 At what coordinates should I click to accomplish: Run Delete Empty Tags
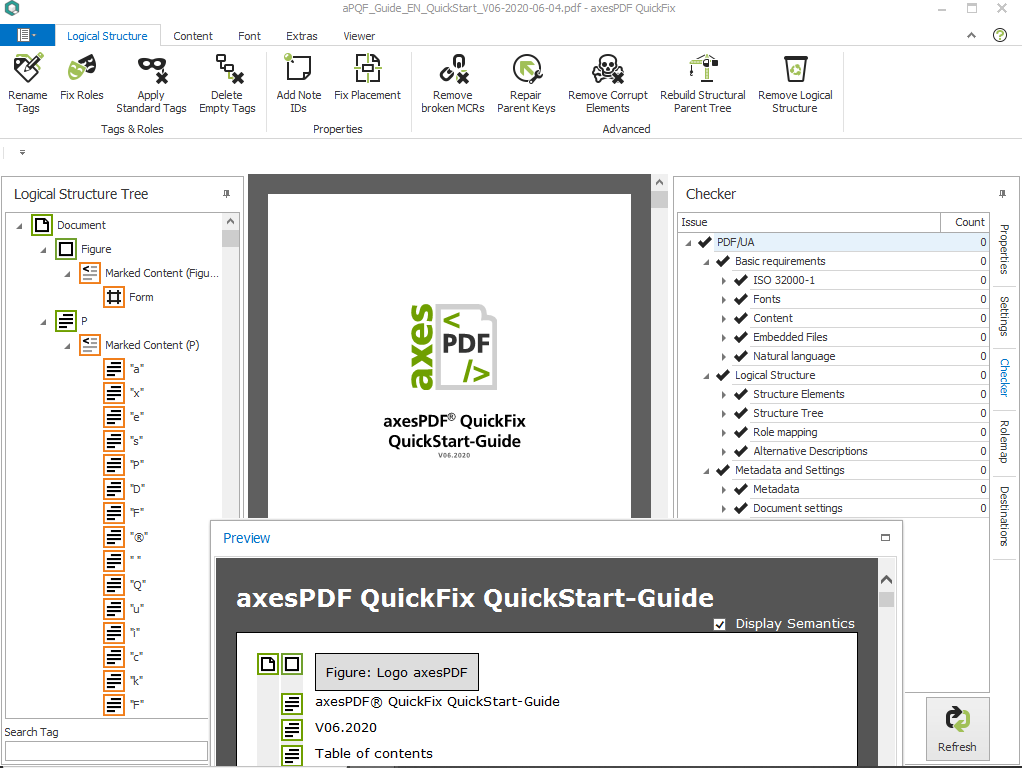227,83
